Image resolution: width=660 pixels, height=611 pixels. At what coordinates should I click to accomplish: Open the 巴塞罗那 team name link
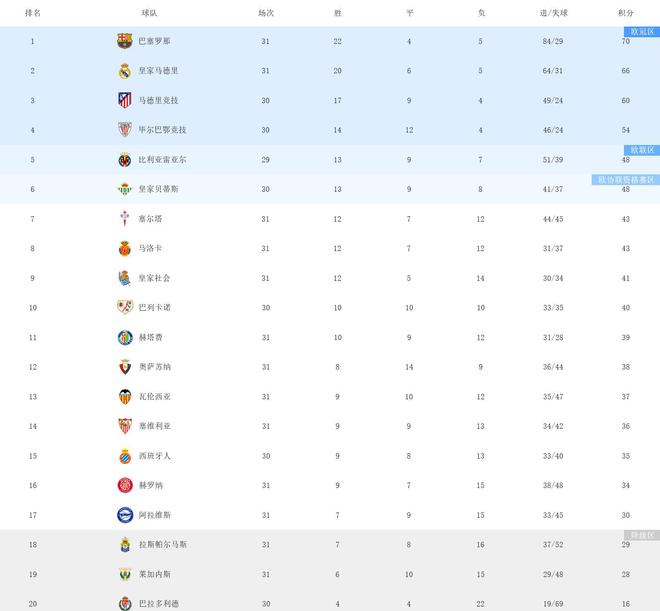coord(154,41)
